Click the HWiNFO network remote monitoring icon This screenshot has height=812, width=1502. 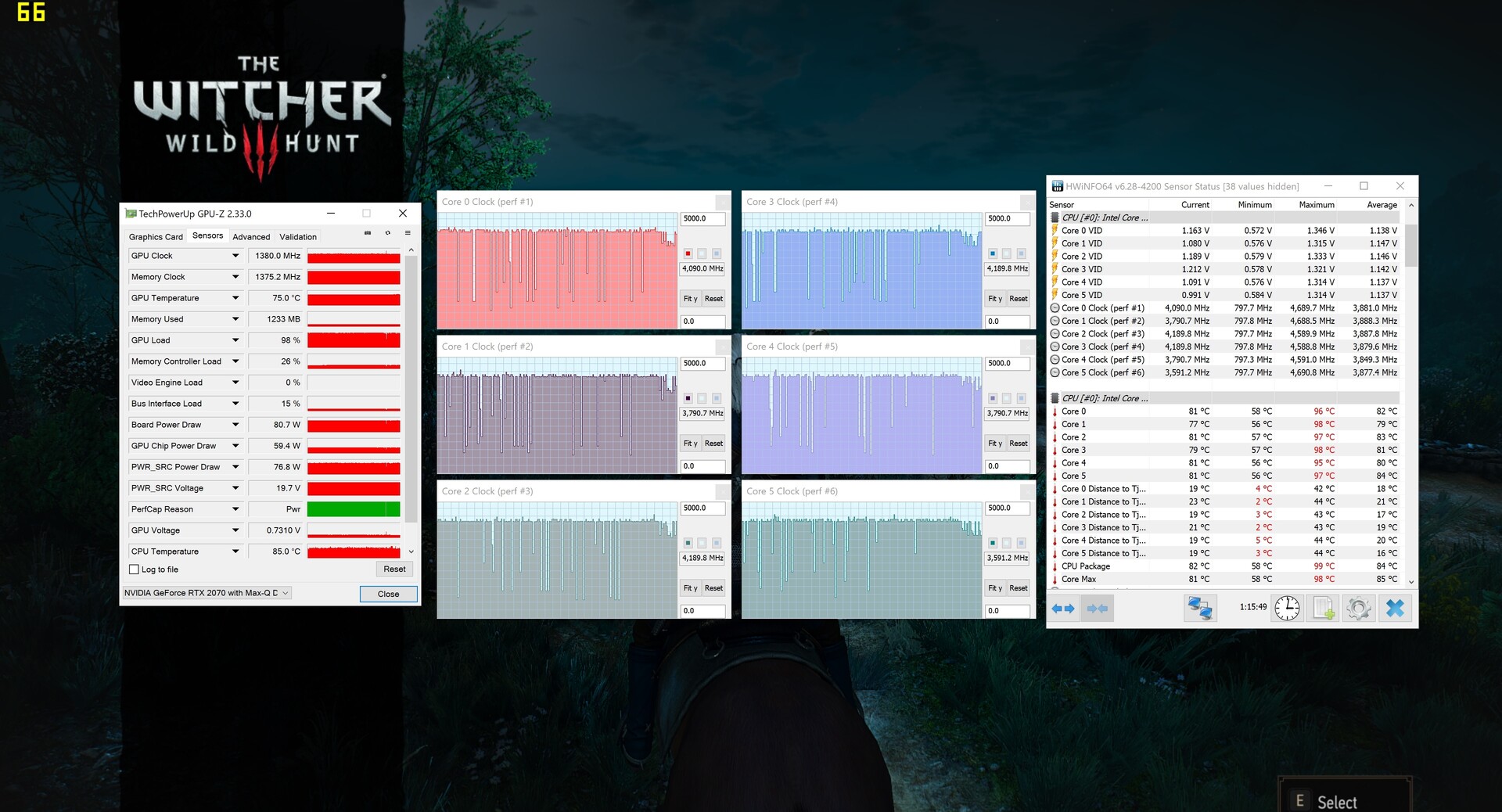(1200, 608)
